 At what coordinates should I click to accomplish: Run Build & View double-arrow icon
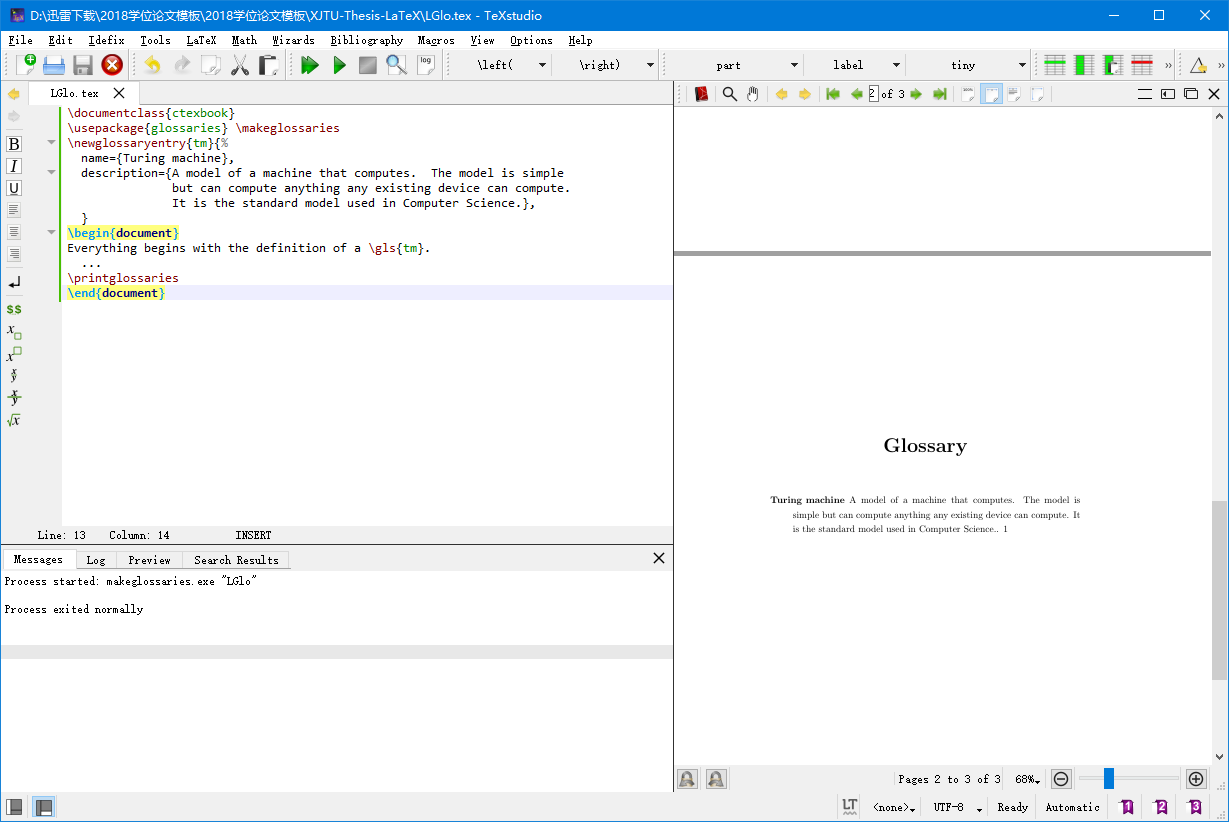click(x=310, y=65)
